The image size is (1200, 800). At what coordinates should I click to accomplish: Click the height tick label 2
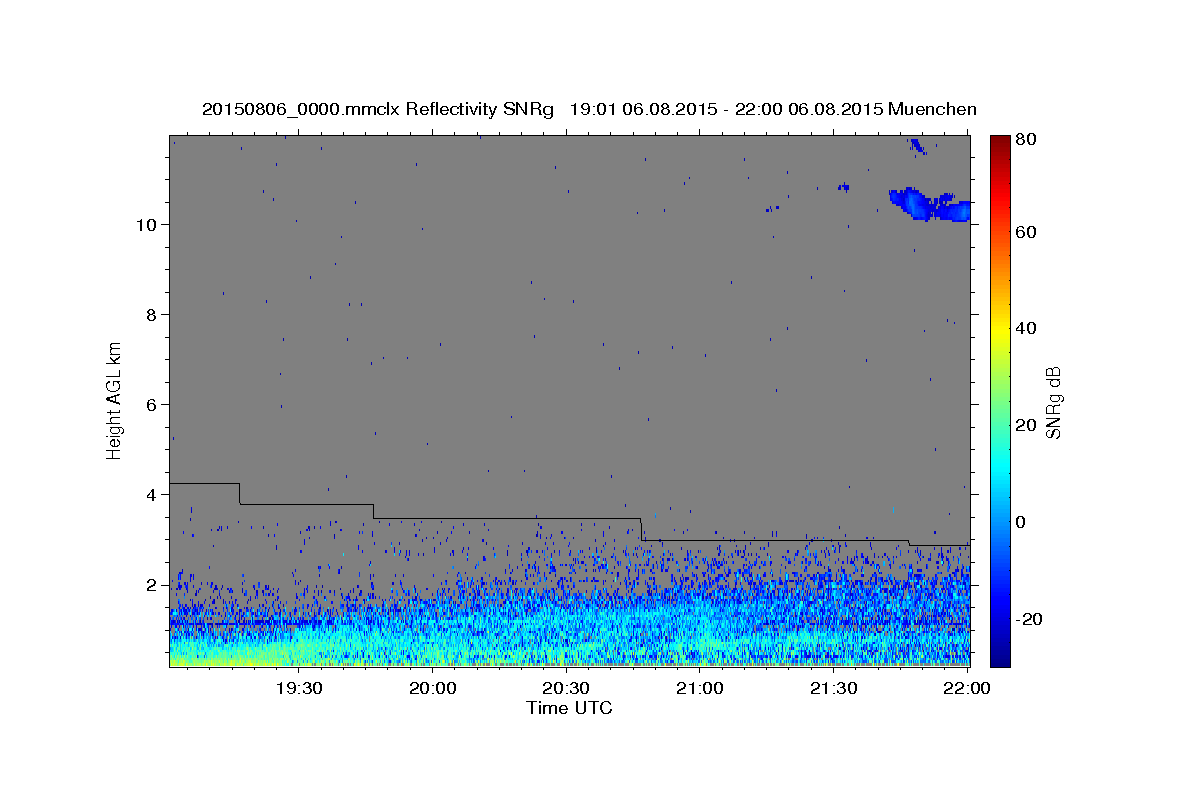(153, 584)
